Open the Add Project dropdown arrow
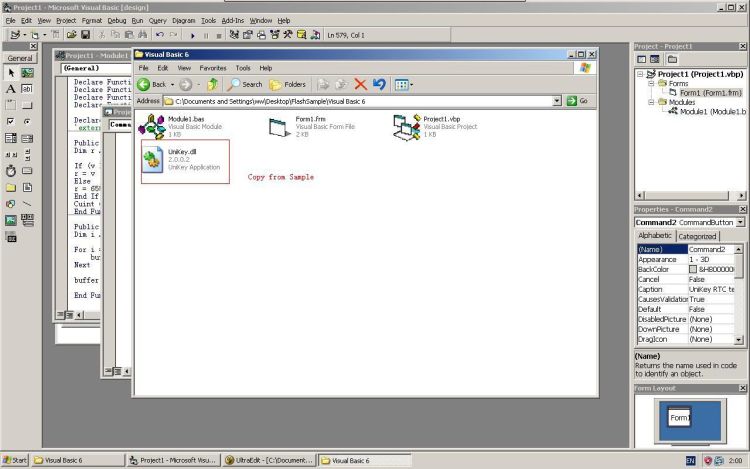The height and width of the screenshot is (469, 750). [x=25, y=35]
